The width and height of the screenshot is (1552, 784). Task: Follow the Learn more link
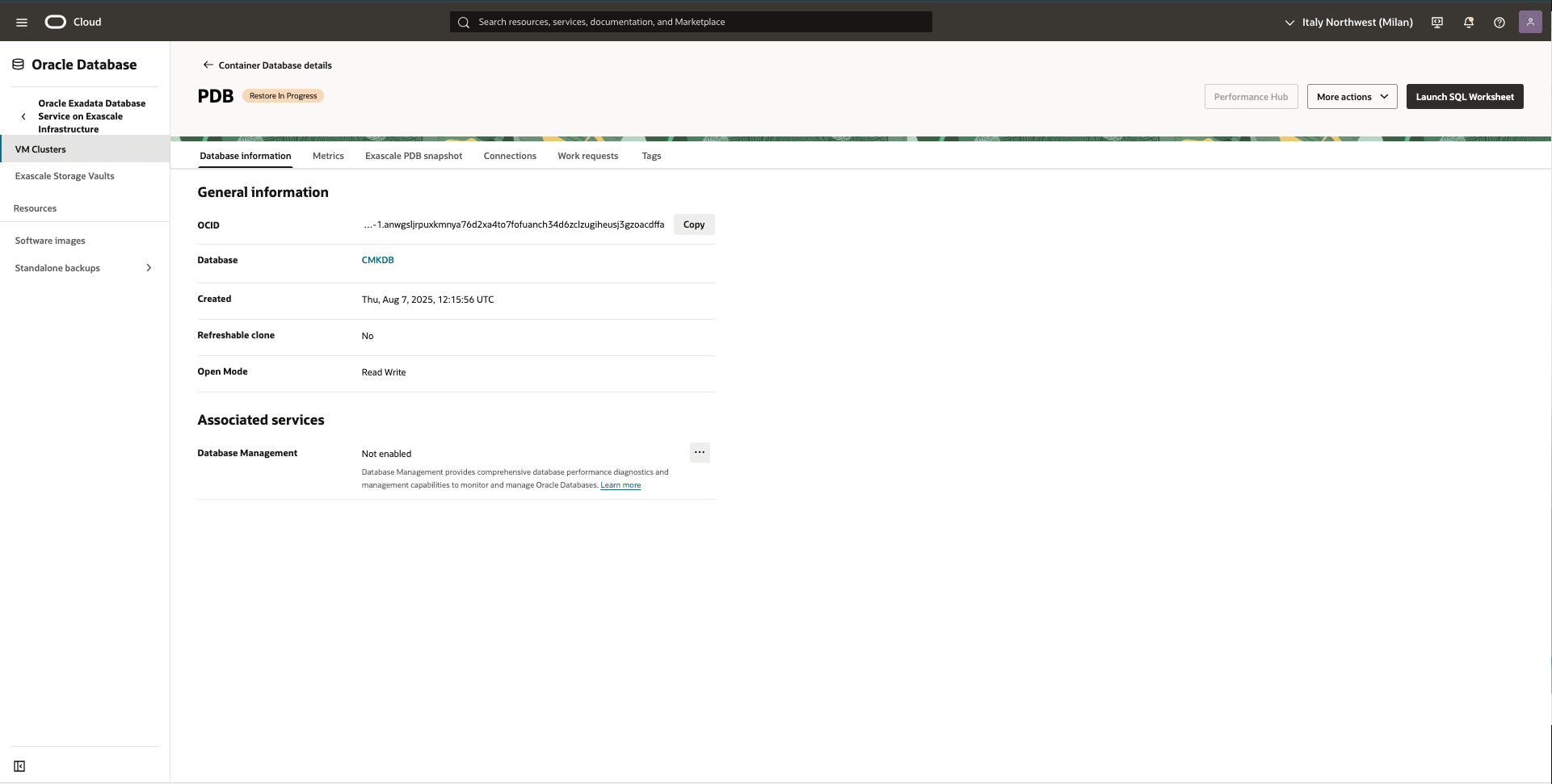click(620, 485)
